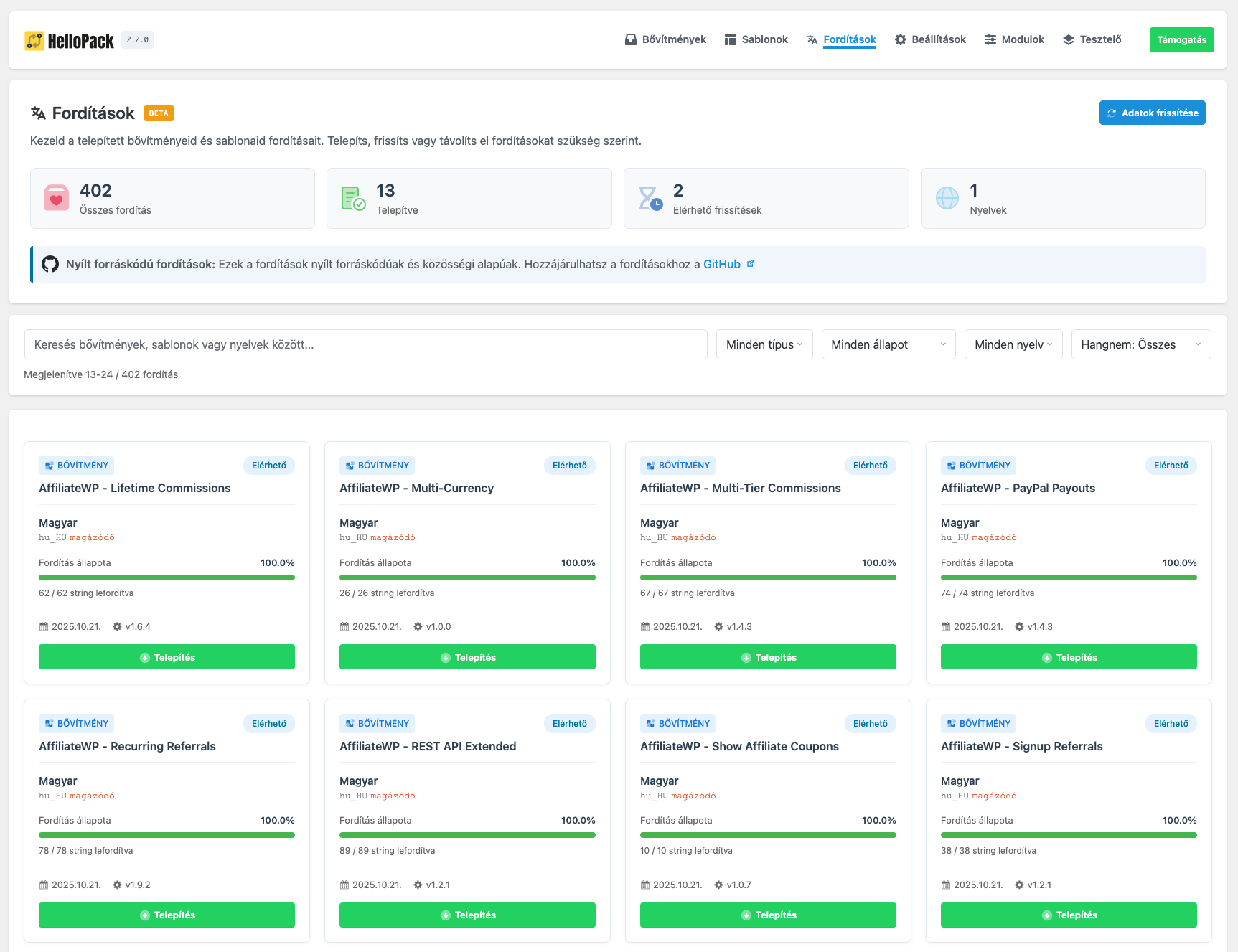1238x952 pixels.
Task: Click the HelloPack logo icon
Action: click(34, 40)
